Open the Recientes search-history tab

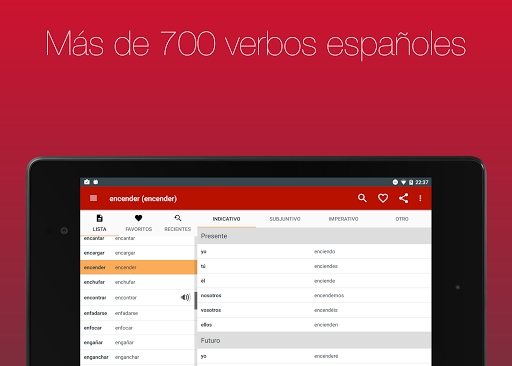(x=177, y=223)
